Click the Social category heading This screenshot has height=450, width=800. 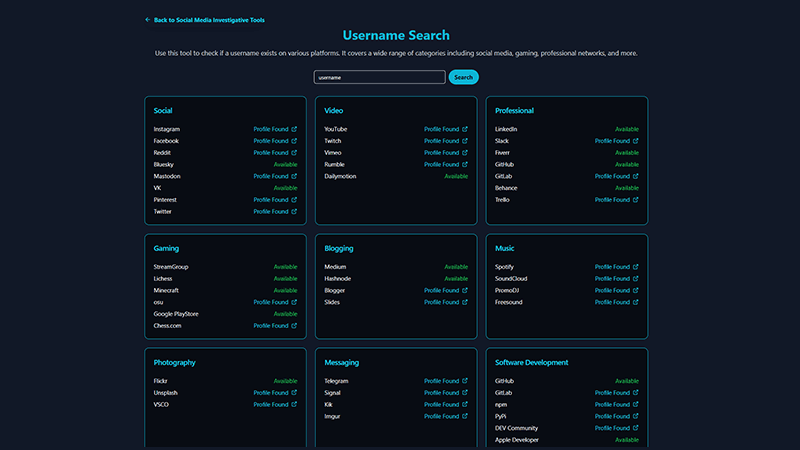[163, 111]
